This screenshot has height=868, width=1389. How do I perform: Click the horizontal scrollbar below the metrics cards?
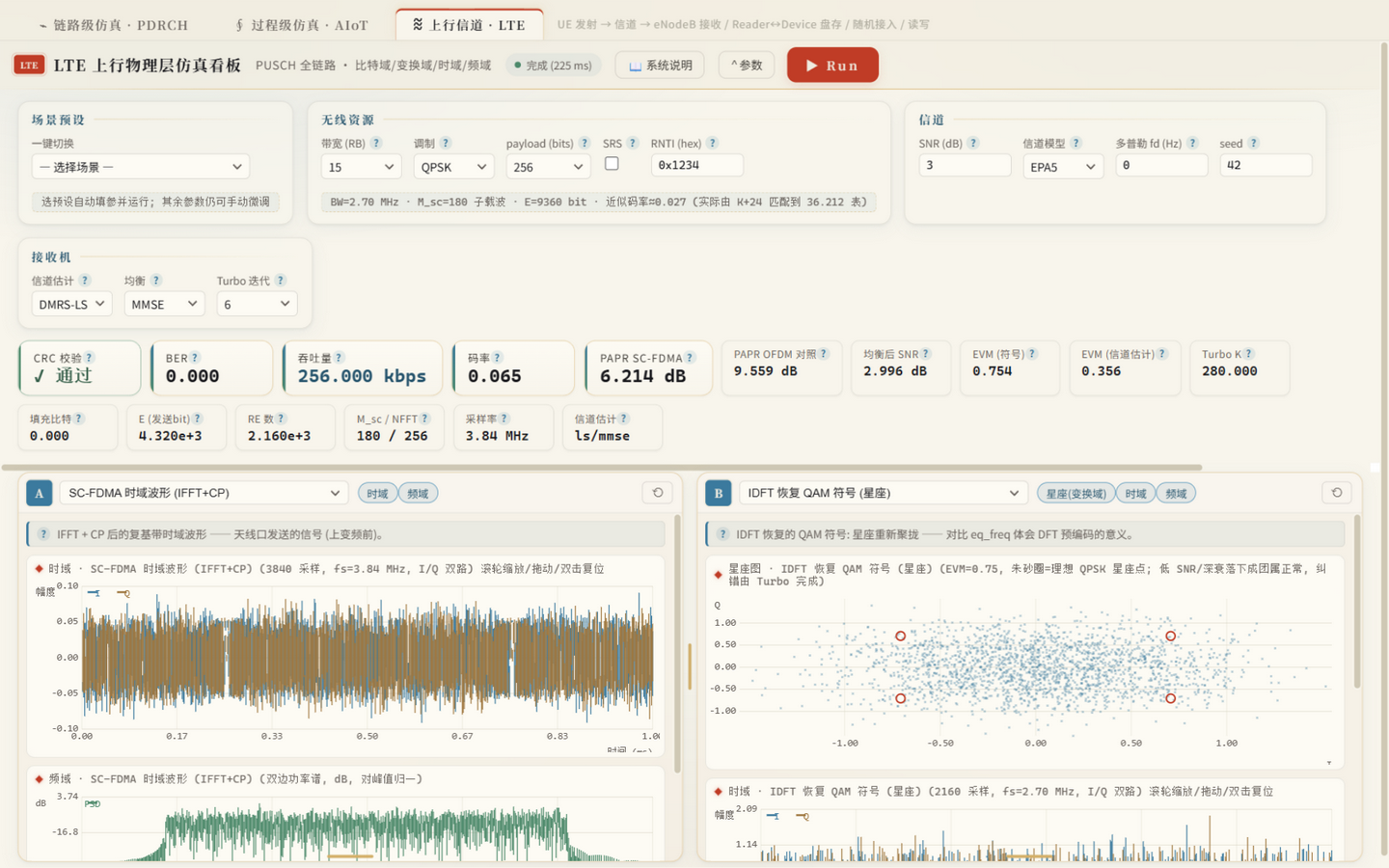602,468
